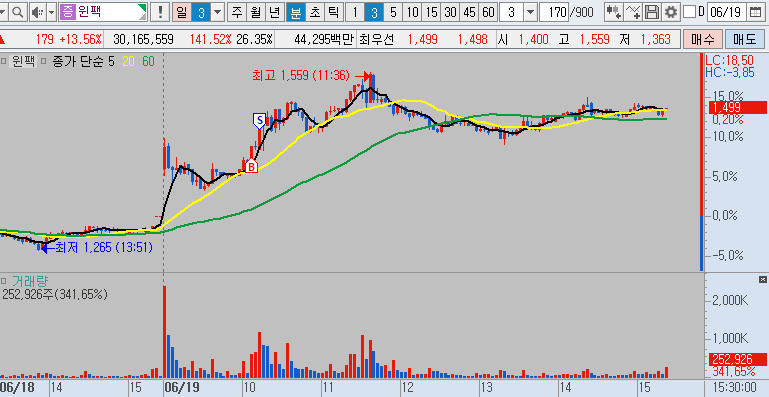Open chart settings gear icon
The width and height of the screenshot is (769, 397).
670,12
